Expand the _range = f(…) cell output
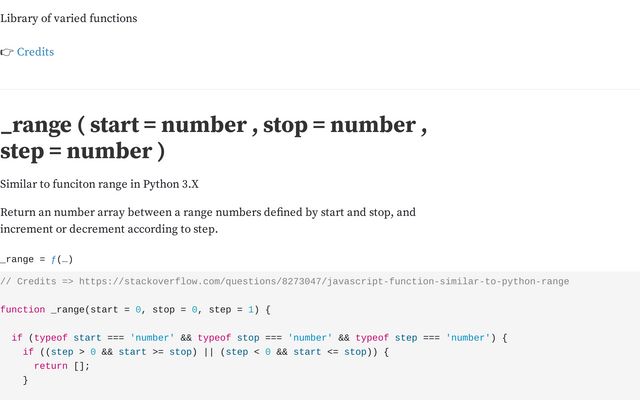This screenshot has width=640, height=400. (36, 259)
